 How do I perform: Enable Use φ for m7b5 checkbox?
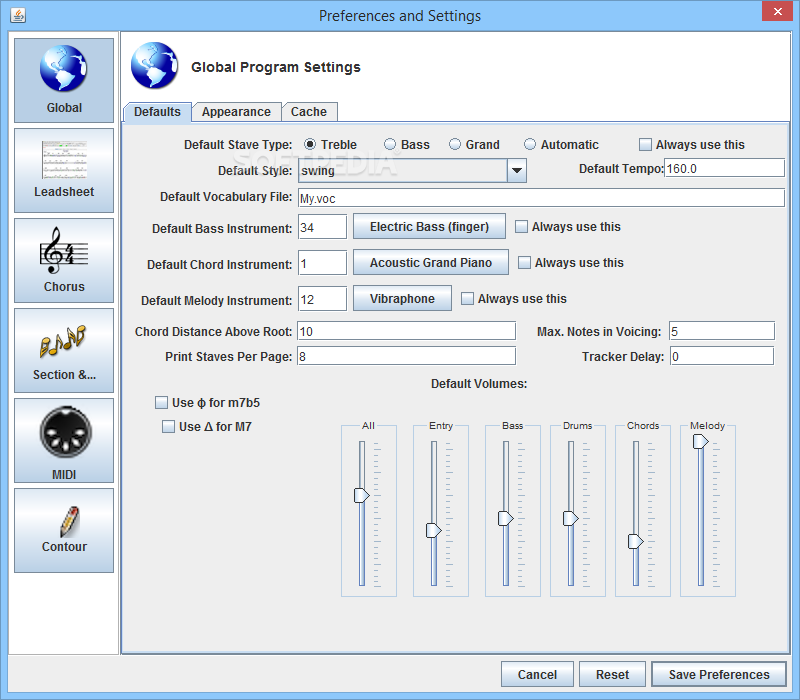point(162,403)
